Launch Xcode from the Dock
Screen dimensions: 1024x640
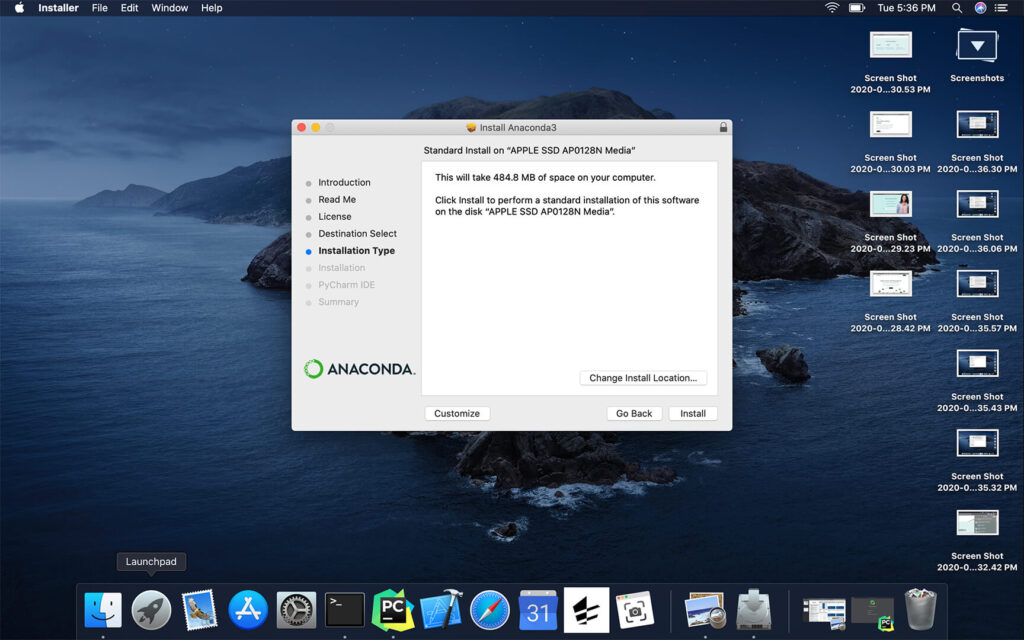[441, 611]
